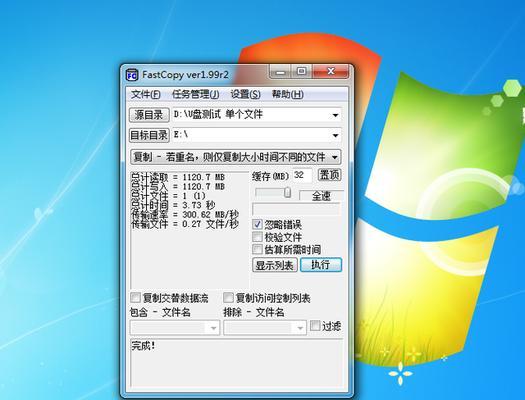Close the FastCopy window
This screenshot has height=400, width=525.
click(330, 72)
